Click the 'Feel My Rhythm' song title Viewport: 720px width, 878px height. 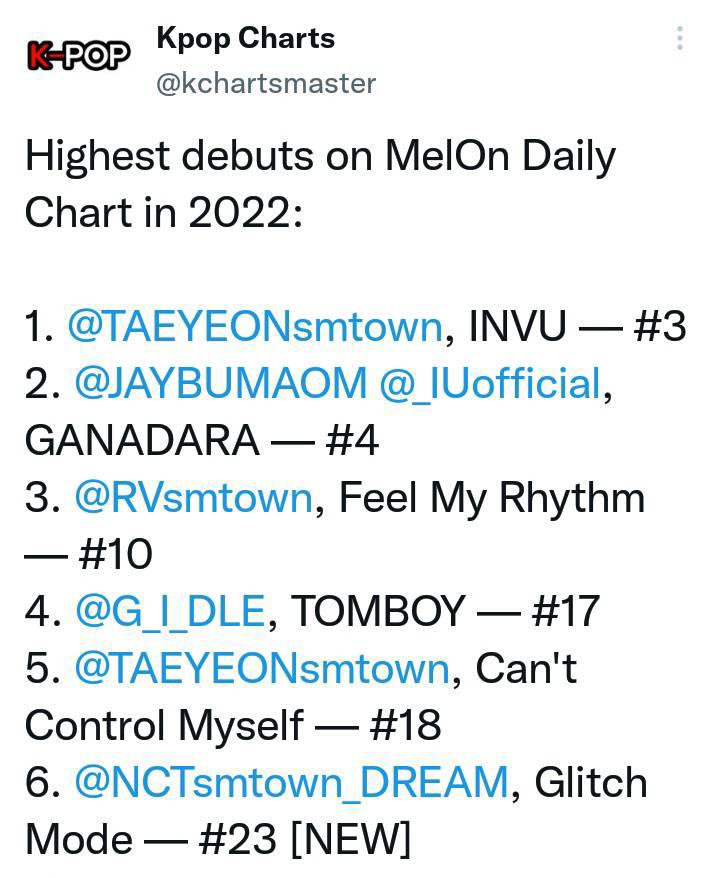click(x=492, y=497)
